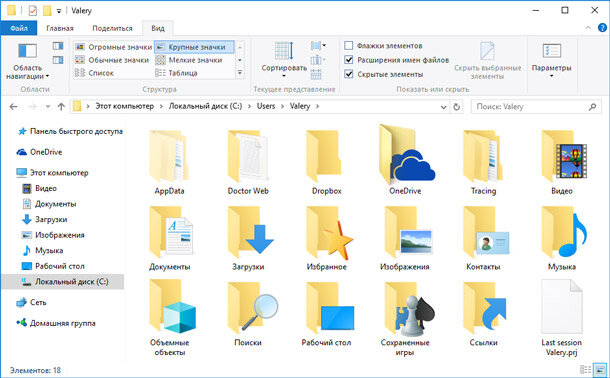The height and width of the screenshot is (378, 610).
Task: Expand the layout gallery more arrow
Action: 240,73
